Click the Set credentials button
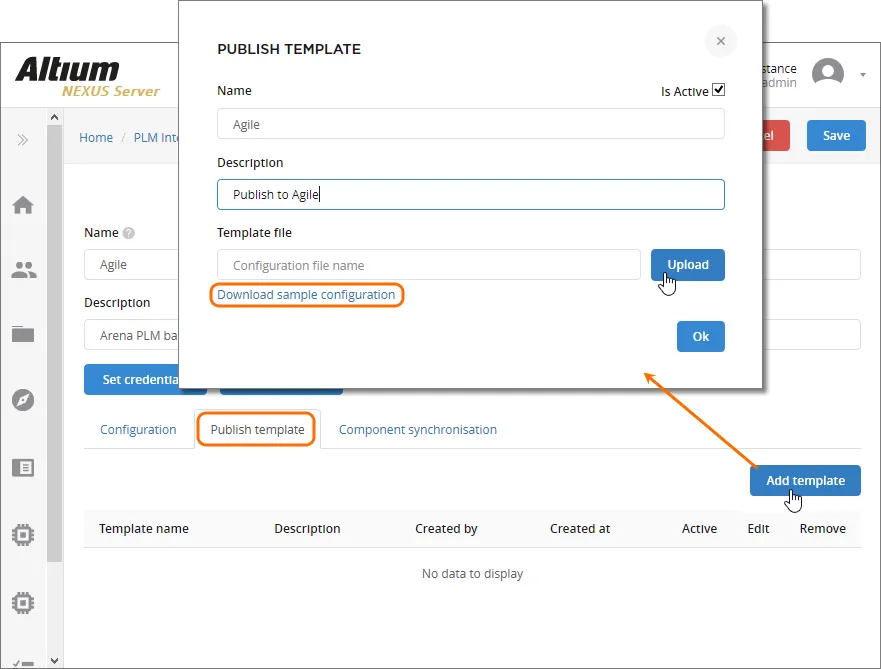This screenshot has height=669, width=881. click(131, 380)
